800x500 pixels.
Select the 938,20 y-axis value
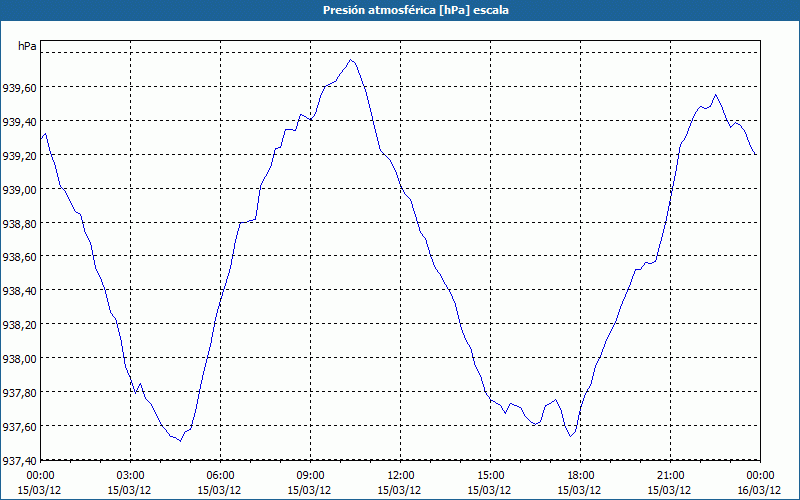click(x=19, y=324)
